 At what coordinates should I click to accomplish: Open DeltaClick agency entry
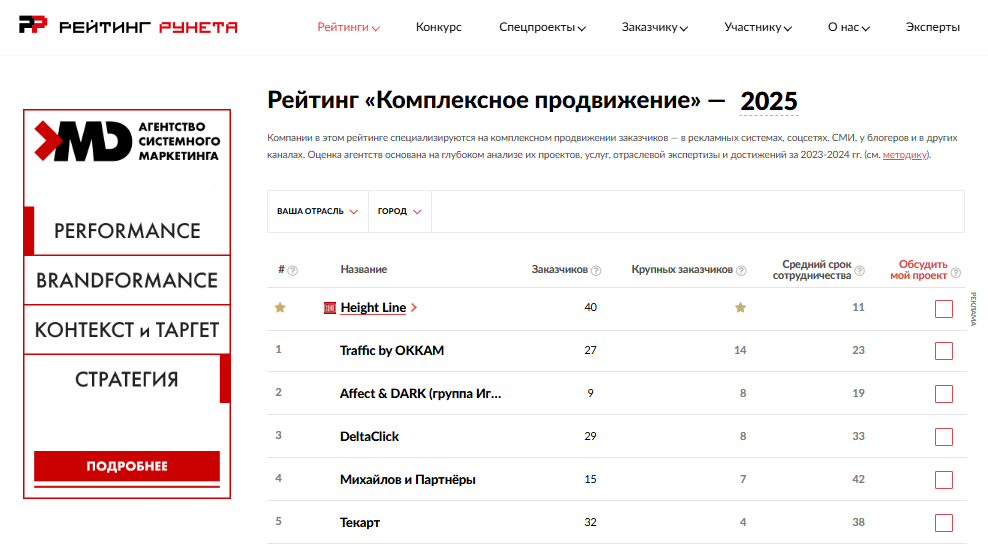[369, 436]
